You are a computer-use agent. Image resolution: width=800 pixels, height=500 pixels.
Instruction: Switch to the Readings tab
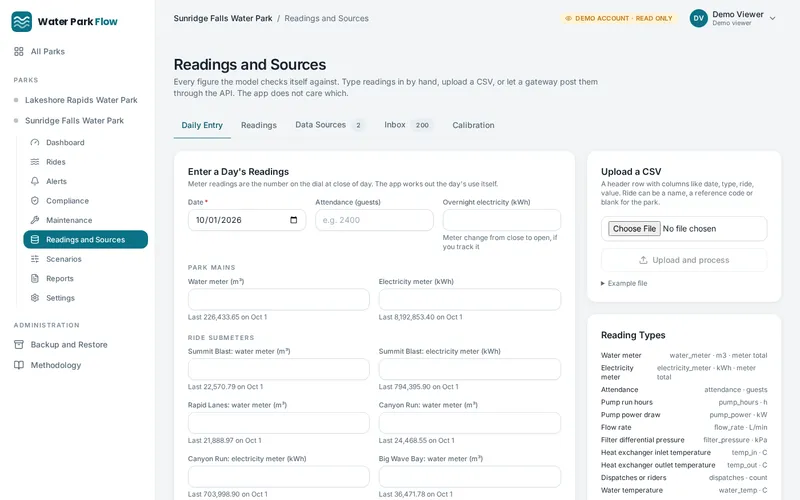point(259,126)
